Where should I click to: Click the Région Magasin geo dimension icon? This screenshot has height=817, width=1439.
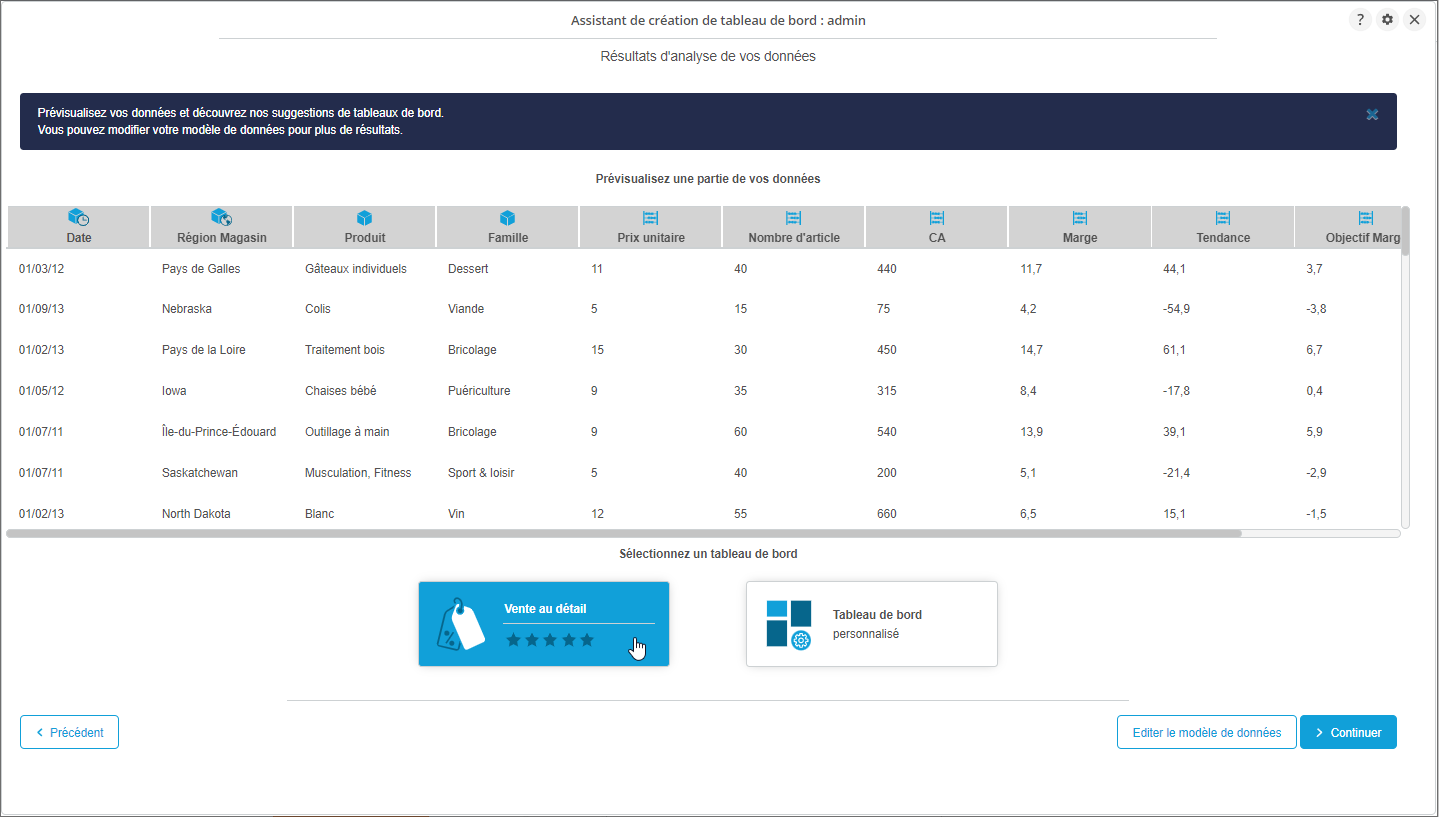[x=221, y=217]
